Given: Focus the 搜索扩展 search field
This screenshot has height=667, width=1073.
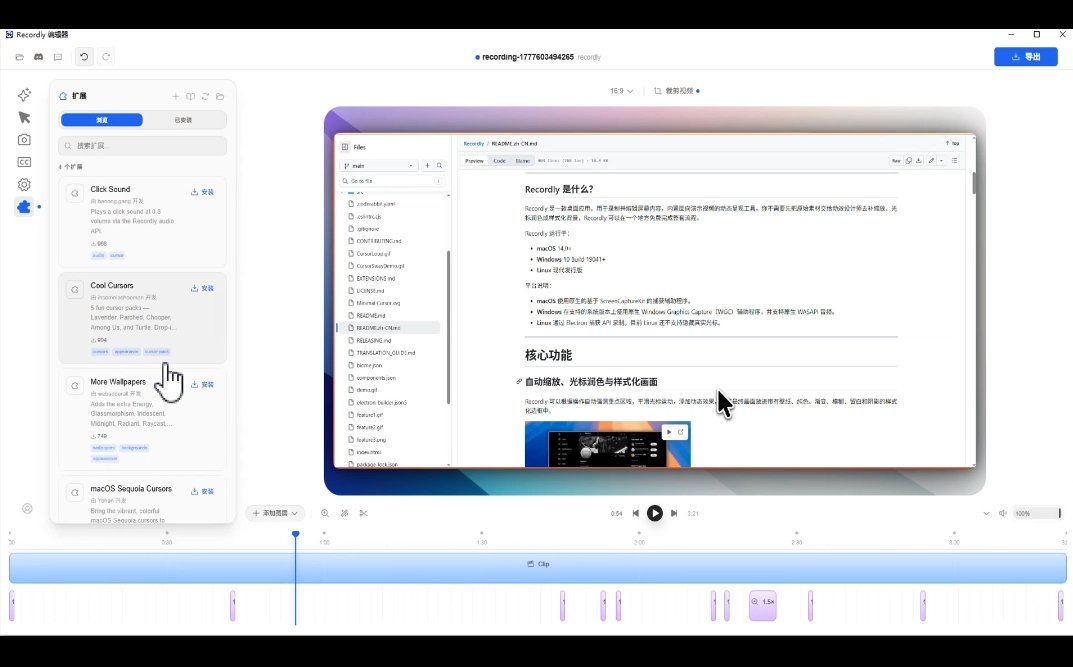Looking at the screenshot, I should pyautogui.click(x=142, y=146).
